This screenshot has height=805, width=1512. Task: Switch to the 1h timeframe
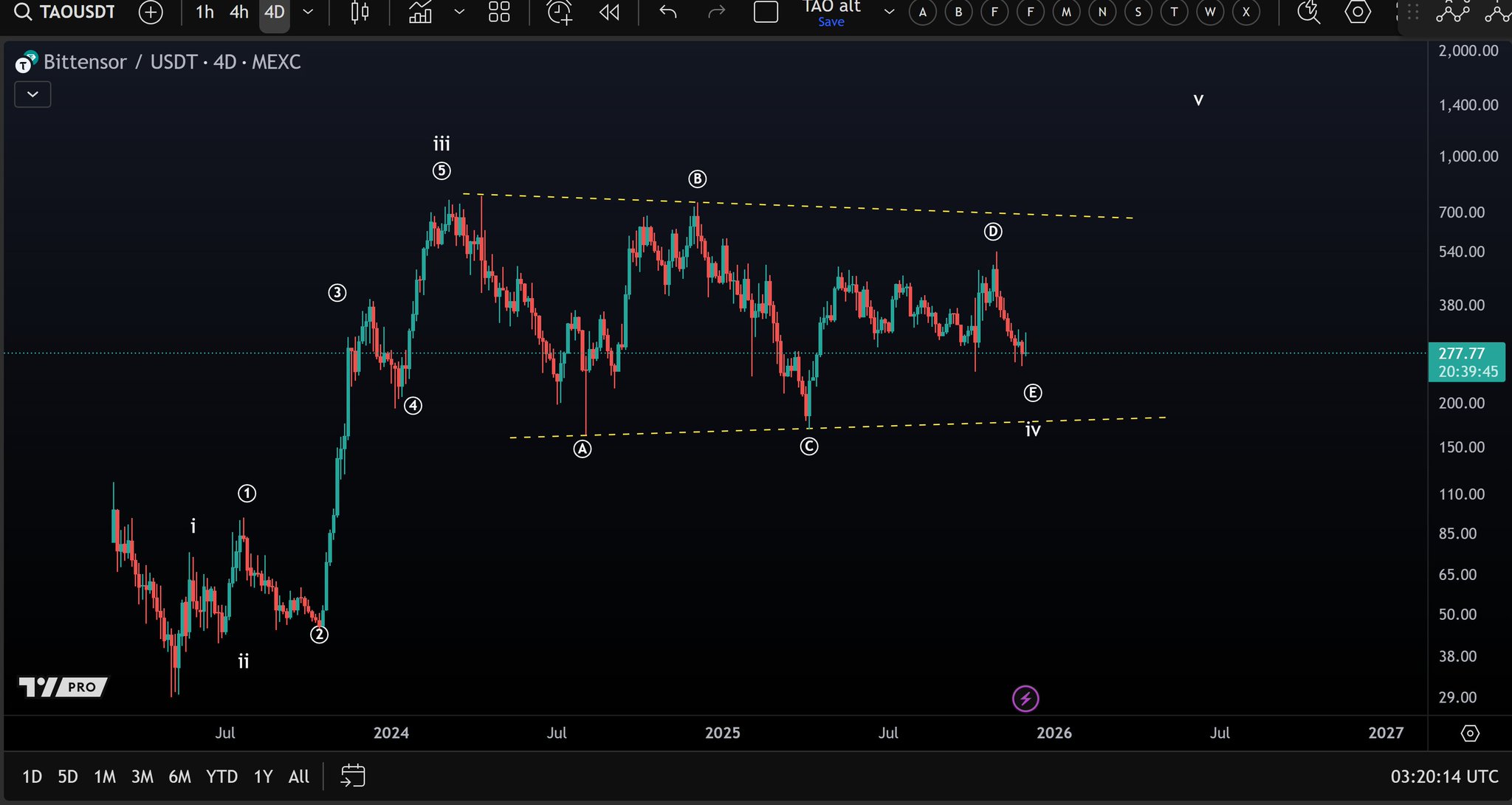tap(205, 12)
